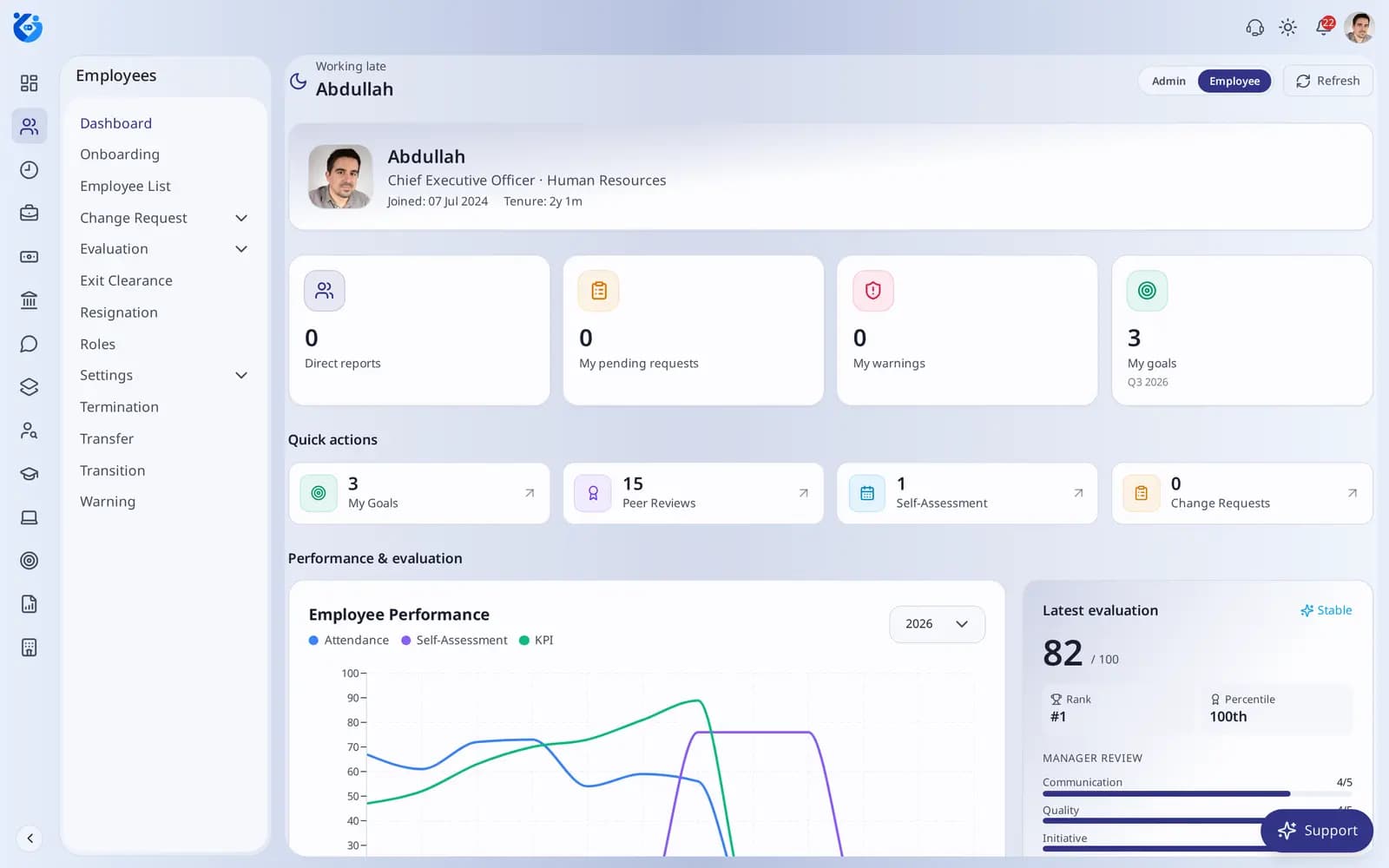
Task: Open the target bullseye icon in left rail
Action: (29, 561)
